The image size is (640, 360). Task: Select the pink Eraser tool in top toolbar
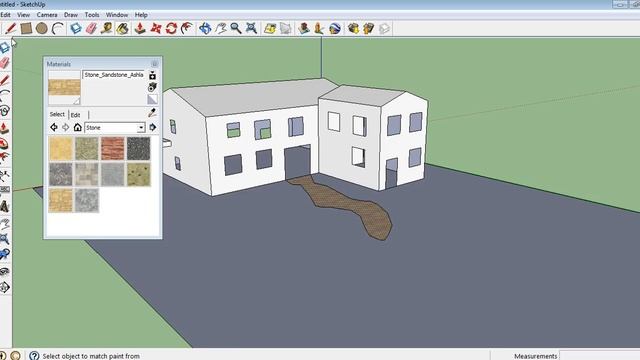[91, 29]
